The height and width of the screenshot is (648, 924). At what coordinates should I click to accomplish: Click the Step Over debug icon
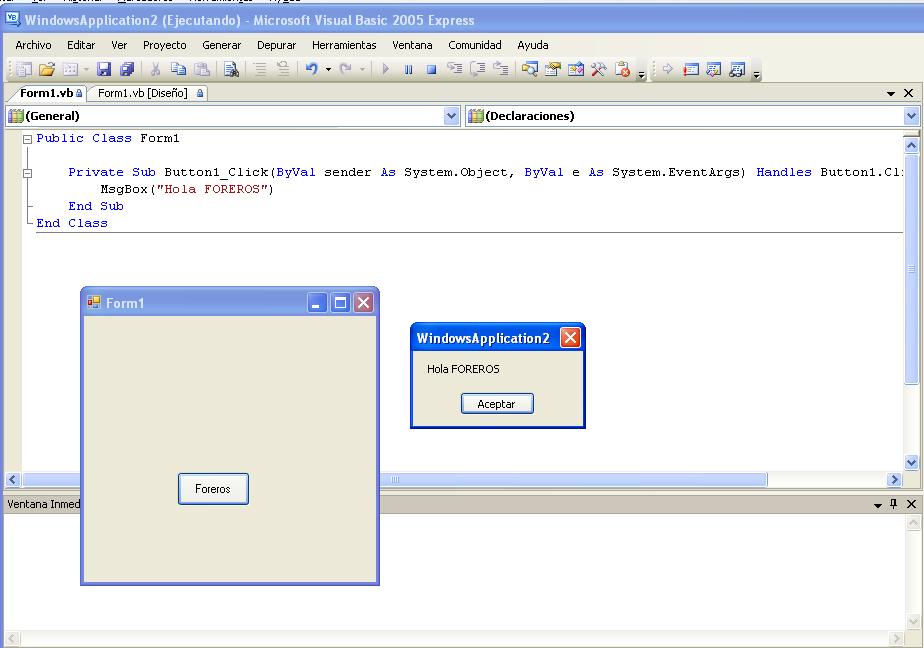pos(477,70)
